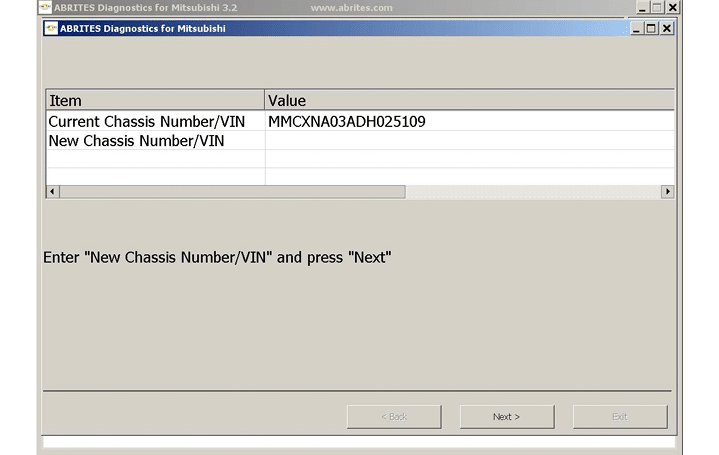The width and height of the screenshot is (719, 455).
Task: Select the New Chassis Number/VIN row label
Action: [x=136, y=141]
